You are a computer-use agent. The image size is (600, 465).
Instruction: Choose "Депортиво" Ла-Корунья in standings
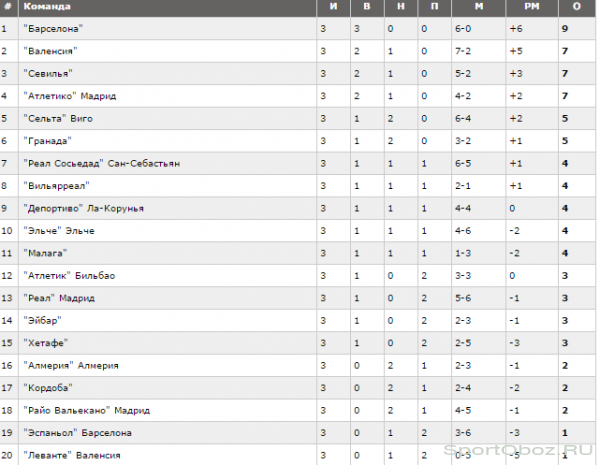(83, 209)
